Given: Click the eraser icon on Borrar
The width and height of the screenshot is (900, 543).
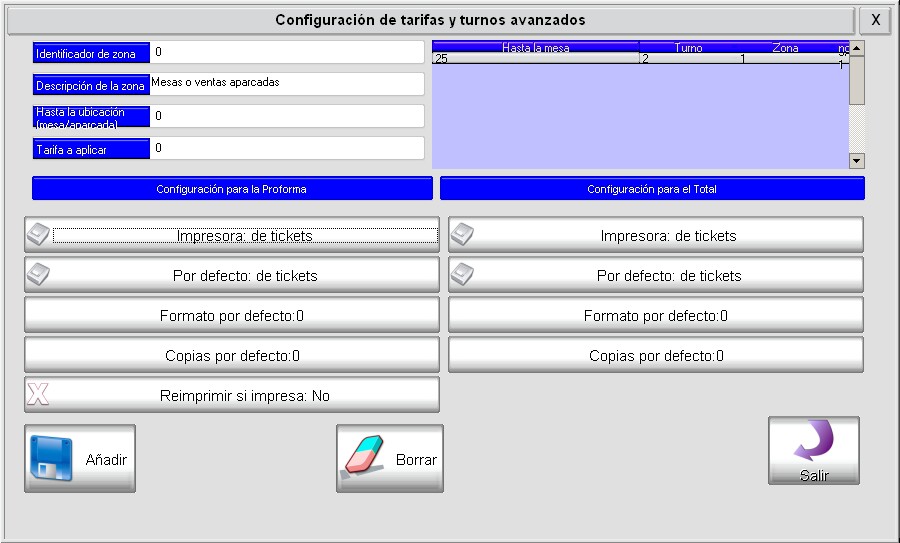Looking at the screenshot, I should click(363, 457).
